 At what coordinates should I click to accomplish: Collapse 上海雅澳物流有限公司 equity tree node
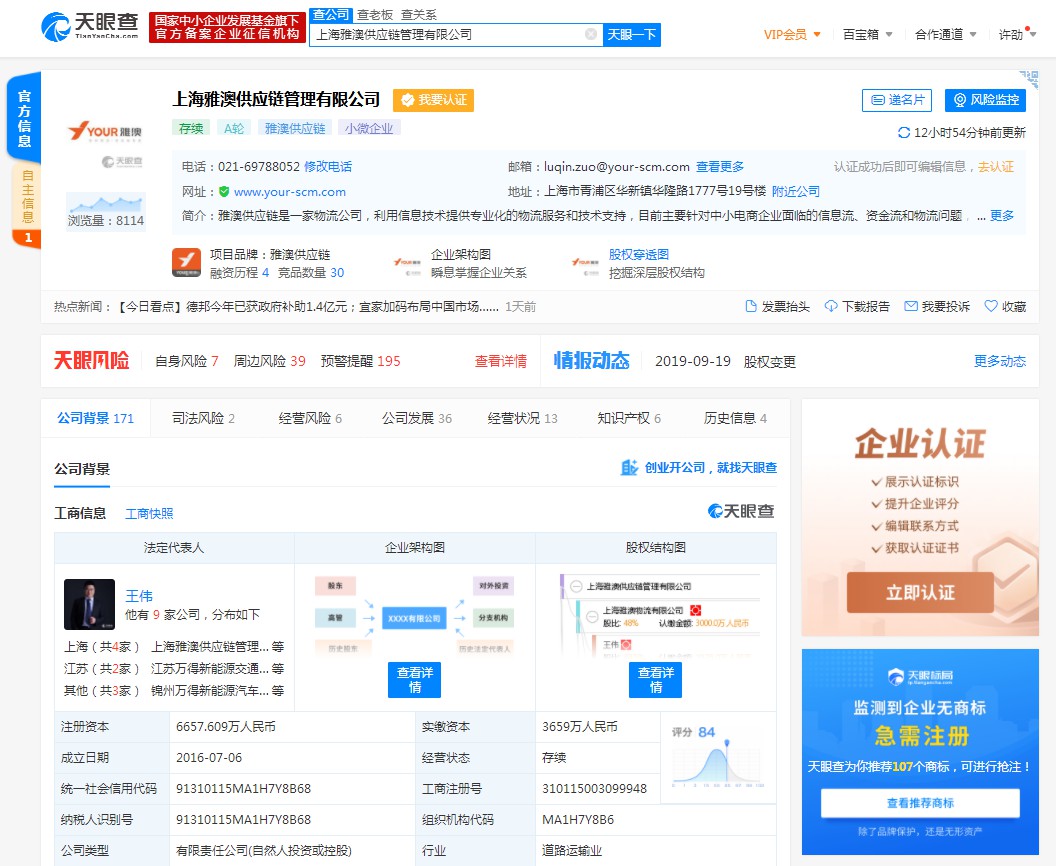(592, 616)
